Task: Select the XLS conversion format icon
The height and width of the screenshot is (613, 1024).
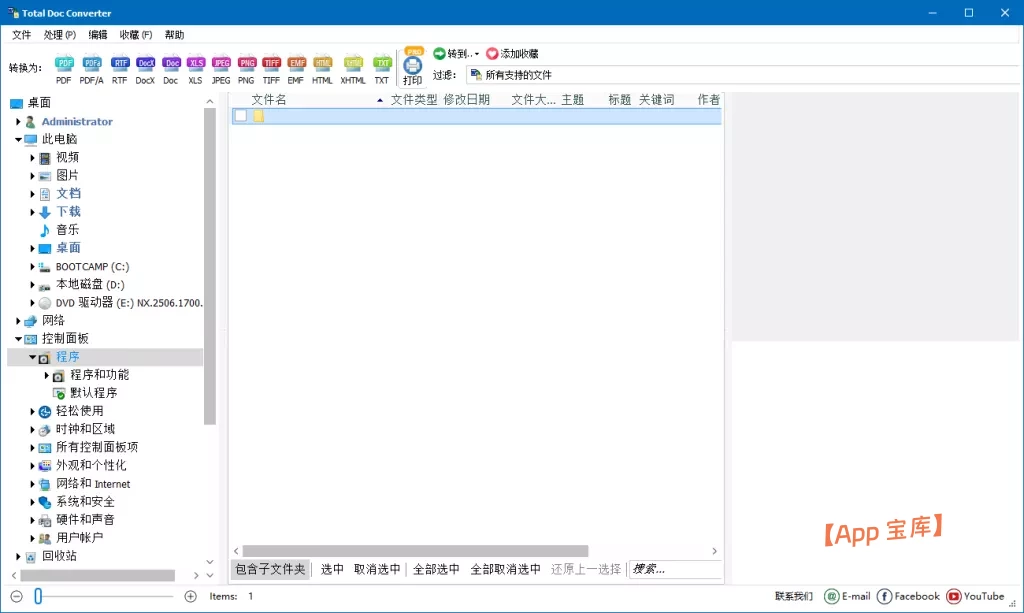Action: 196,63
